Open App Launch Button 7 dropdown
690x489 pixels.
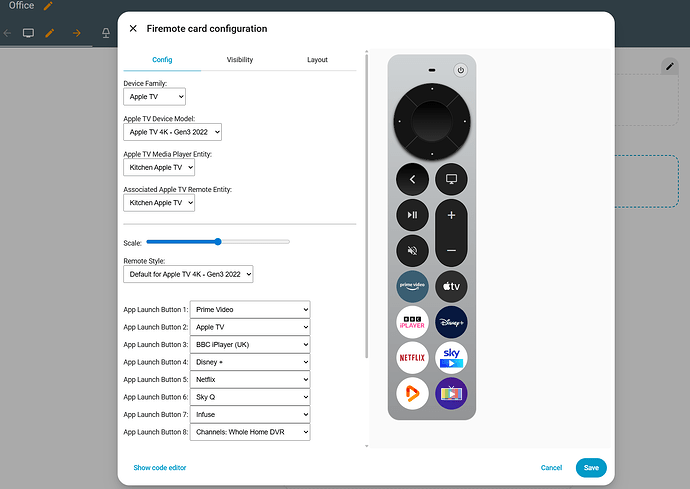pyautogui.click(x=250, y=415)
